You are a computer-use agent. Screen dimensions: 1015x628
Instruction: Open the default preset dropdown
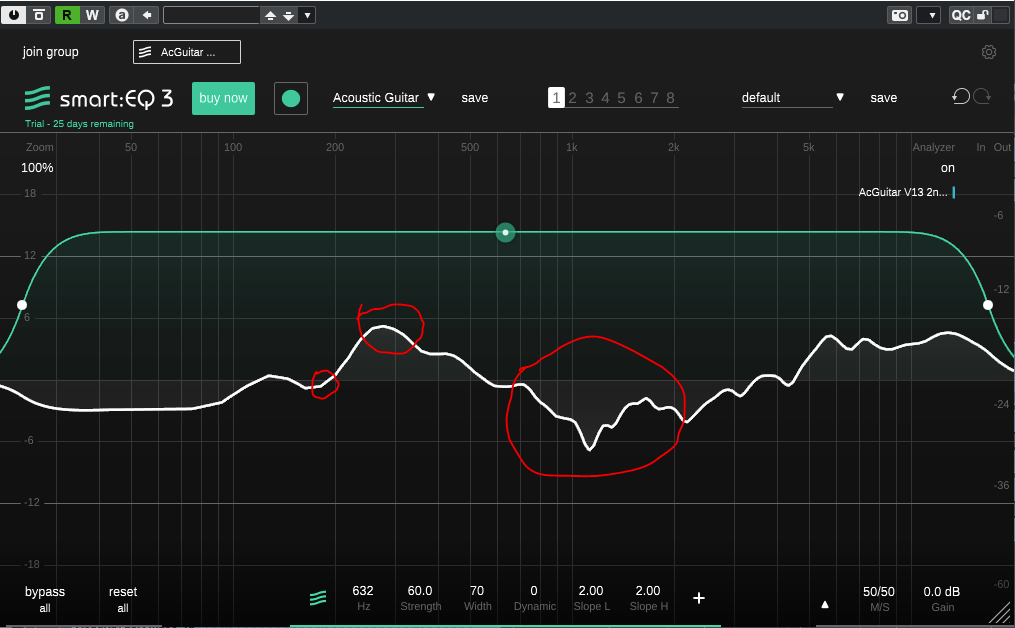[793, 98]
